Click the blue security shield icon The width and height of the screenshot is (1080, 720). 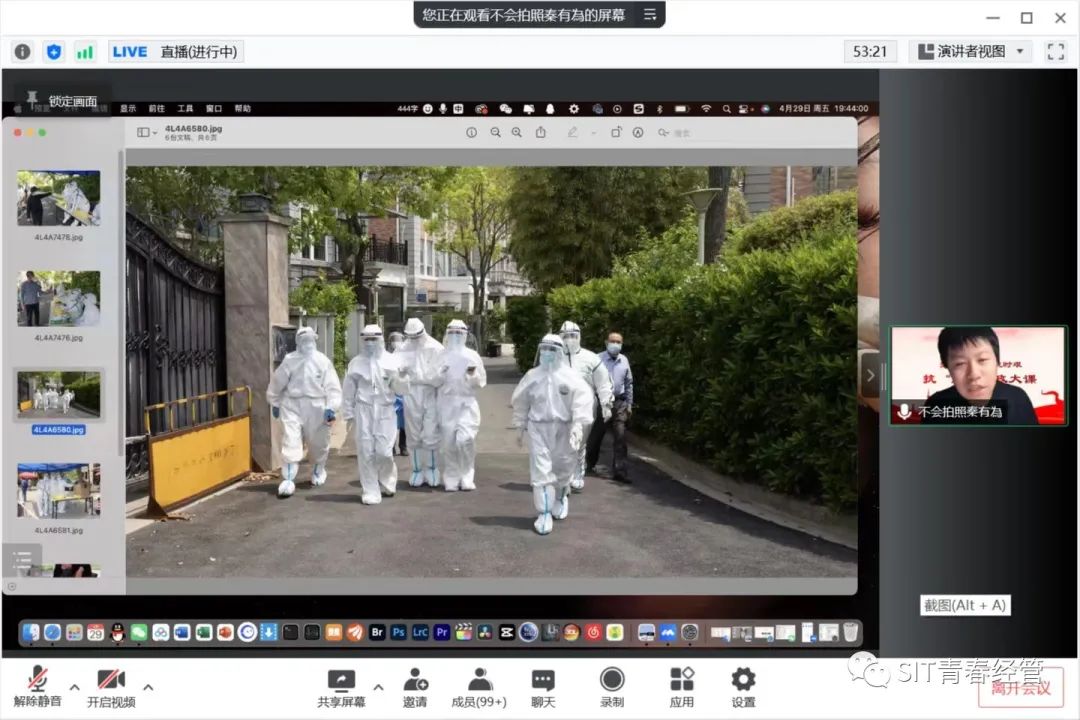(54, 52)
